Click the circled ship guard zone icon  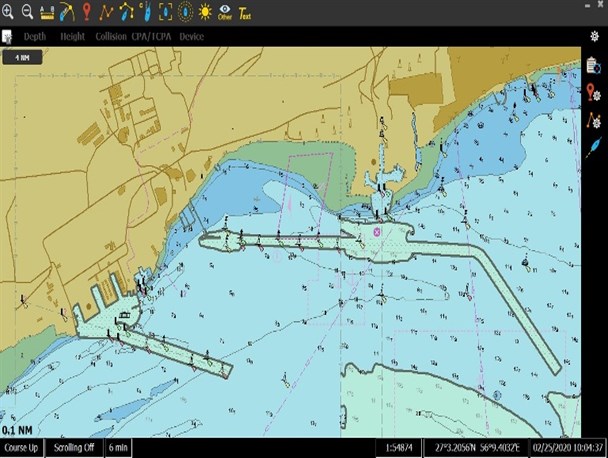[184, 12]
